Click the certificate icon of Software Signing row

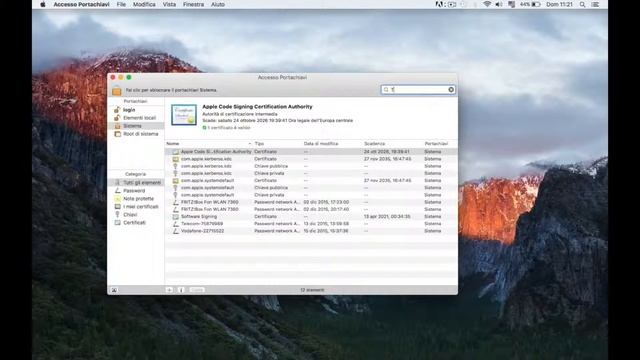pos(176,217)
